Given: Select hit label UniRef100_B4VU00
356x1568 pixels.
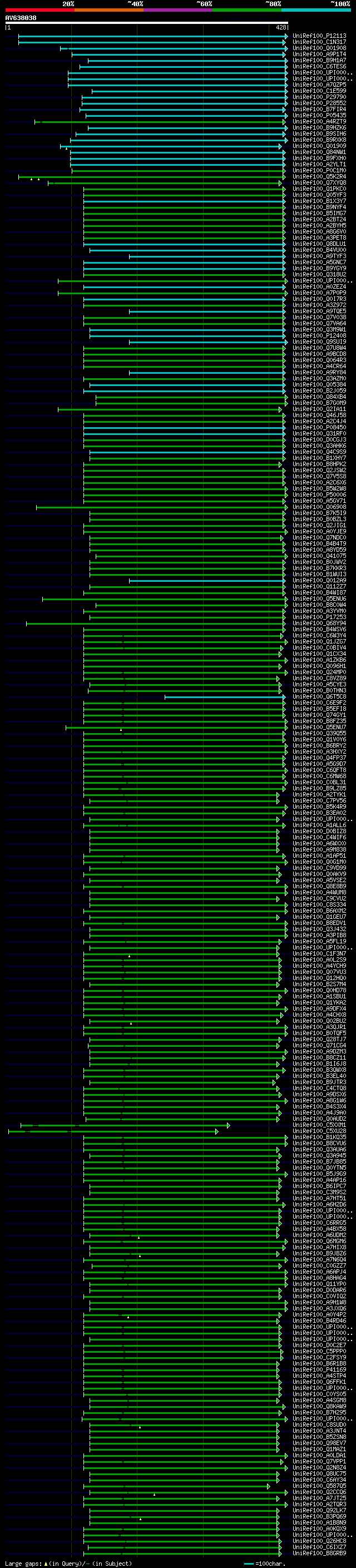Looking at the screenshot, I should (x=319, y=250).
